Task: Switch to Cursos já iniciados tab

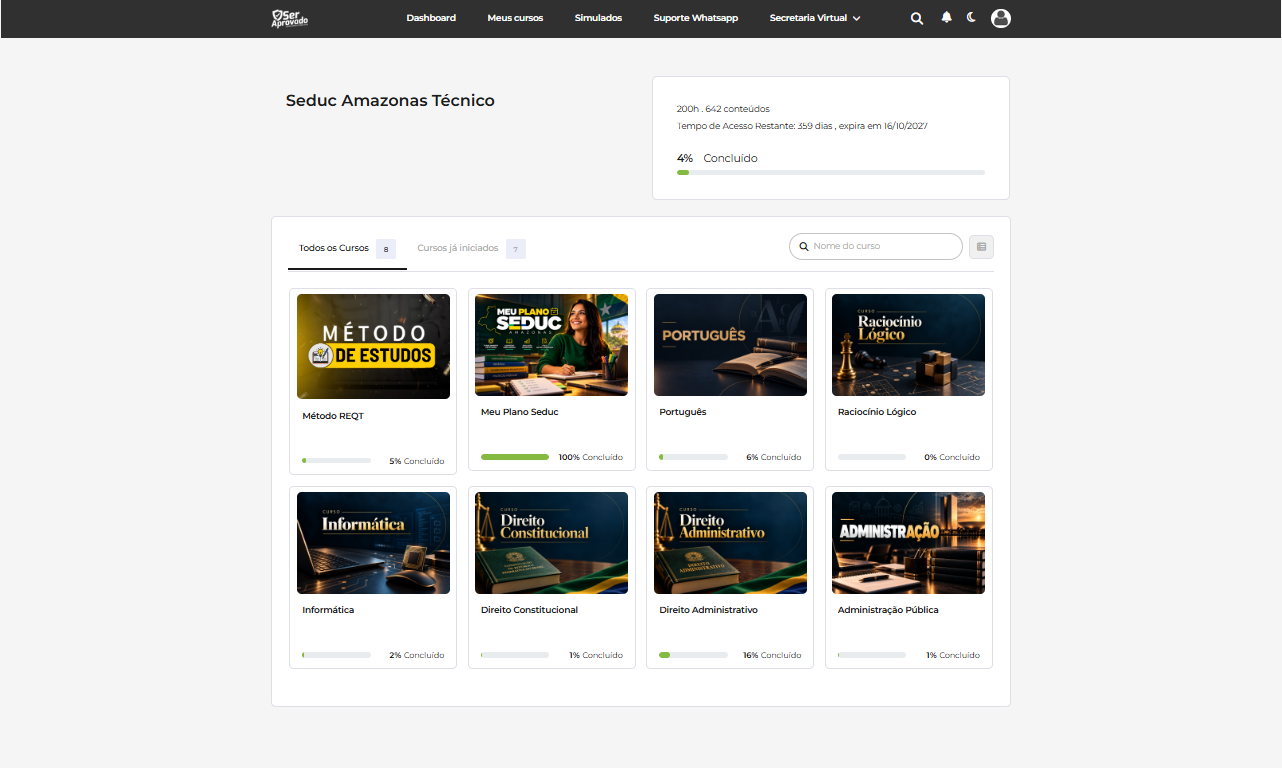Action: tap(470, 248)
